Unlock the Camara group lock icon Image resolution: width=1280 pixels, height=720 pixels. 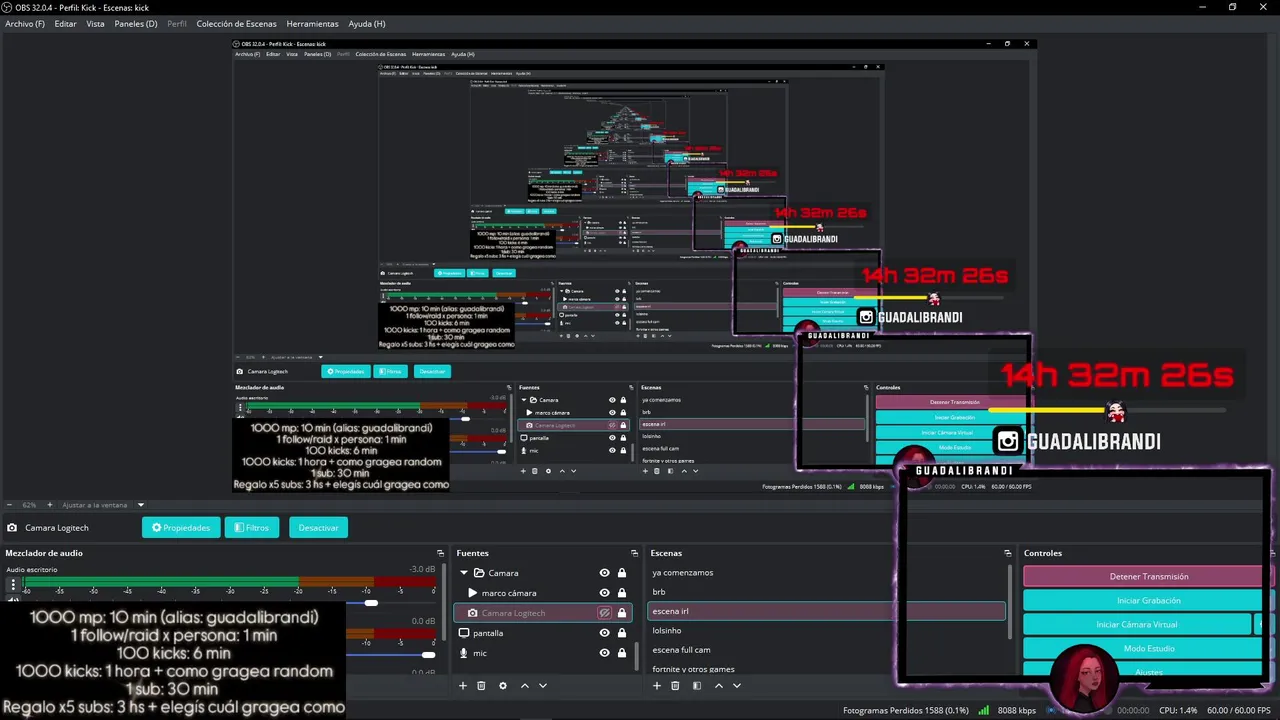[x=622, y=573]
